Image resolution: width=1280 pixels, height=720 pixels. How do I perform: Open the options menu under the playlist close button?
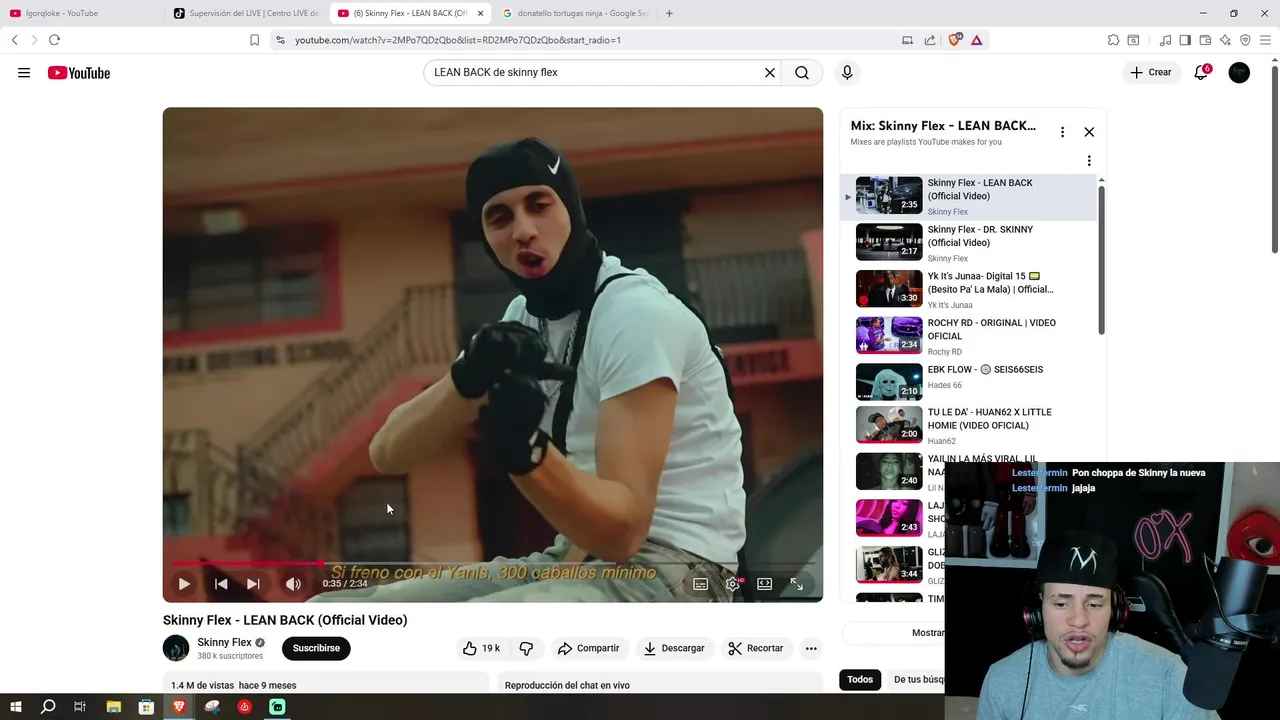click(1089, 161)
